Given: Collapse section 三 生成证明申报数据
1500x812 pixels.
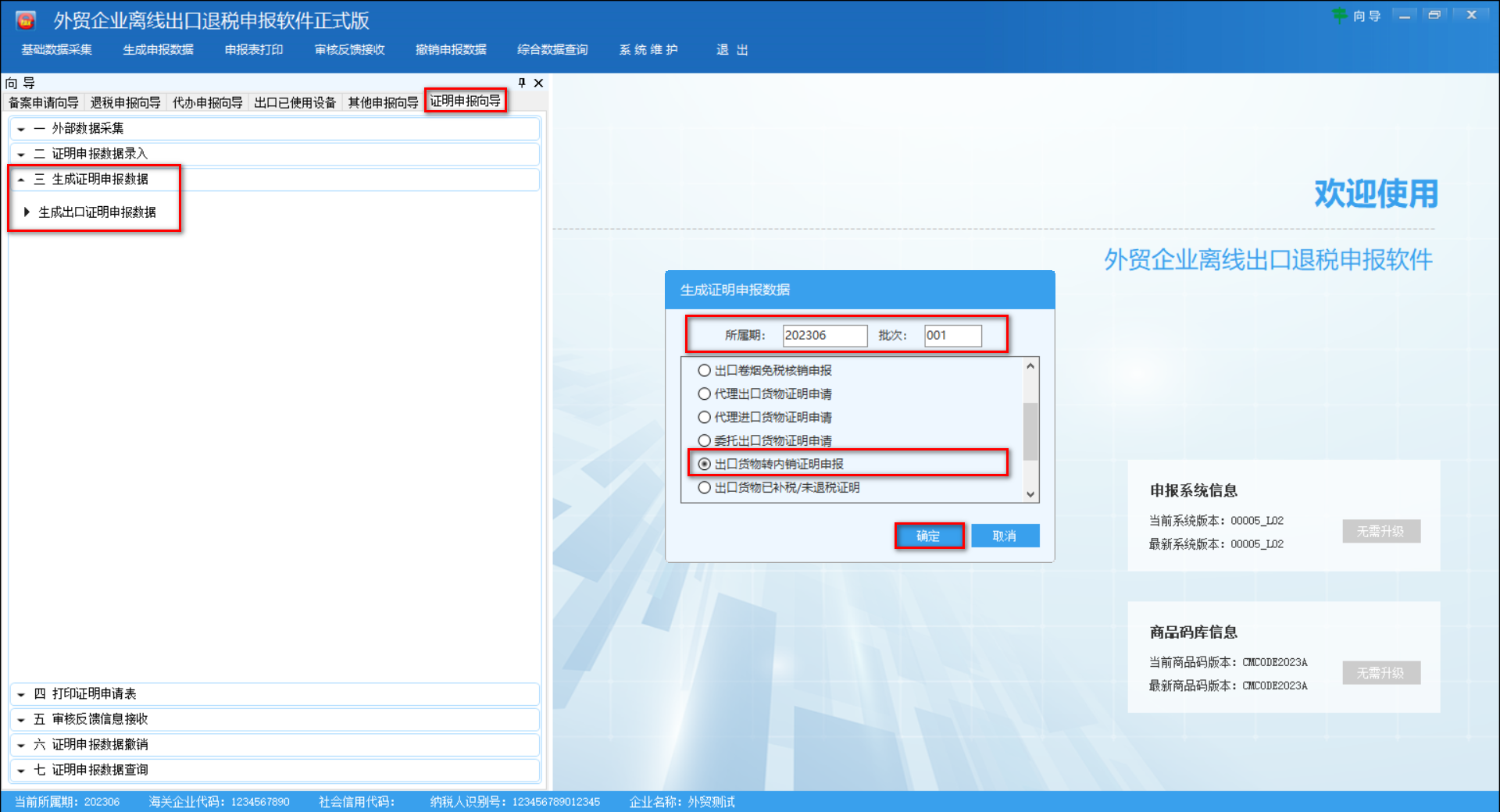Looking at the screenshot, I should pos(86,179).
